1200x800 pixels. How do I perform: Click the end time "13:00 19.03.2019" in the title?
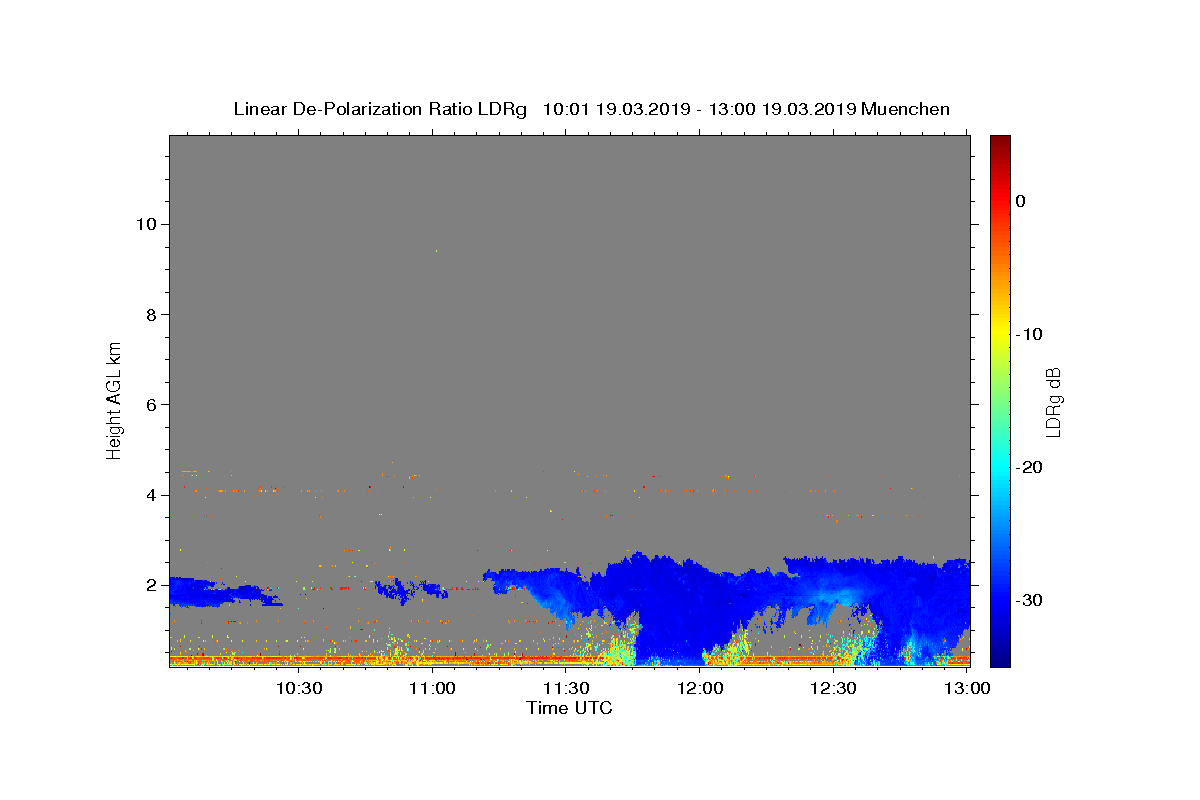tap(781, 109)
